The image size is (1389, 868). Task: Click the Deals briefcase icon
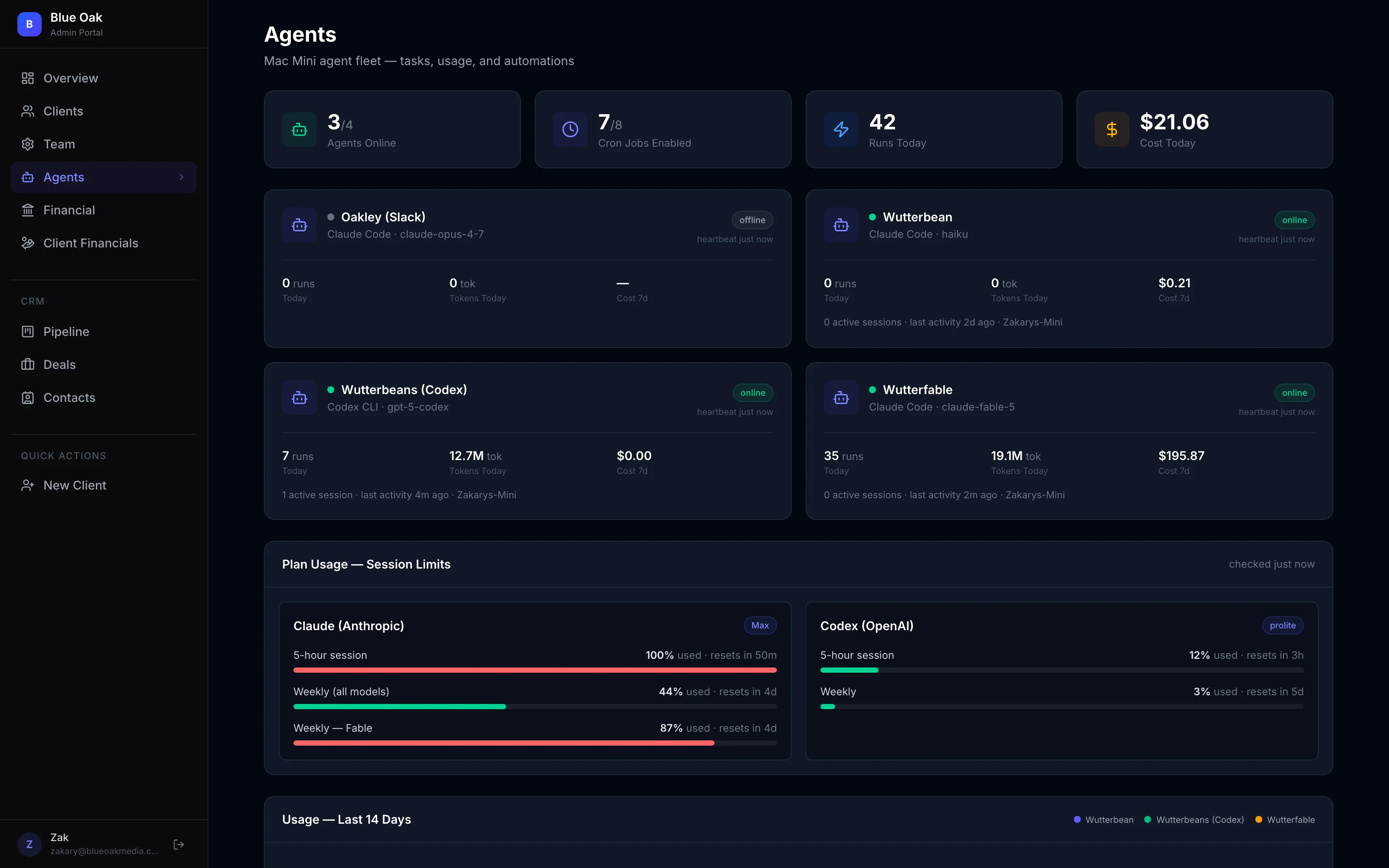pyautogui.click(x=27, y=365)
